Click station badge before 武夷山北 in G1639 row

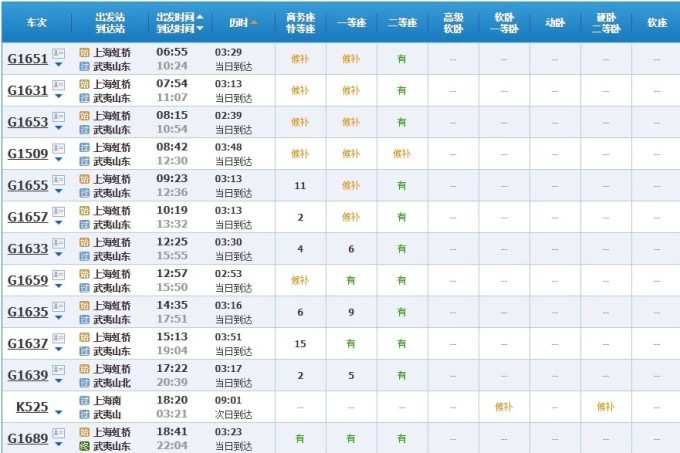point(85,383)
